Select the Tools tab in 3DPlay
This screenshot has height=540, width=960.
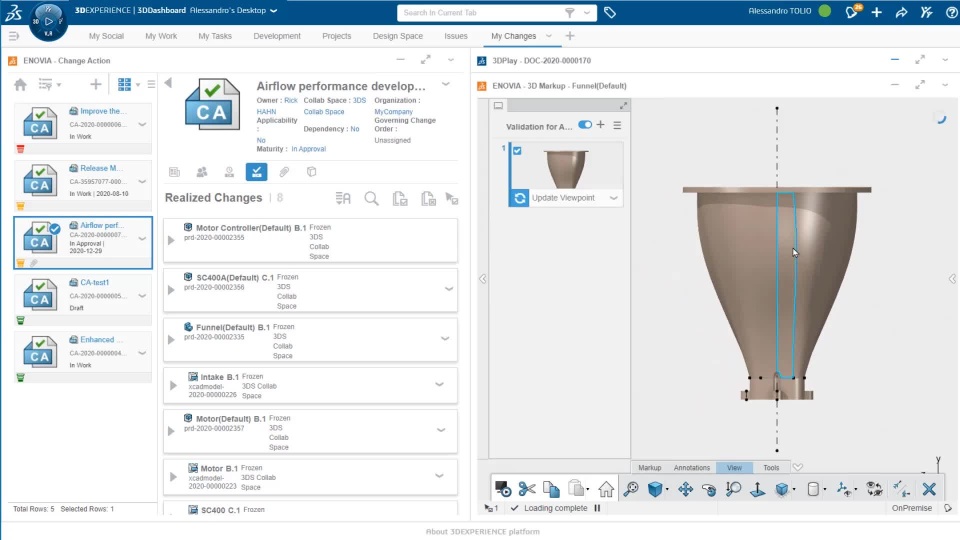click(x=771, y=467)
